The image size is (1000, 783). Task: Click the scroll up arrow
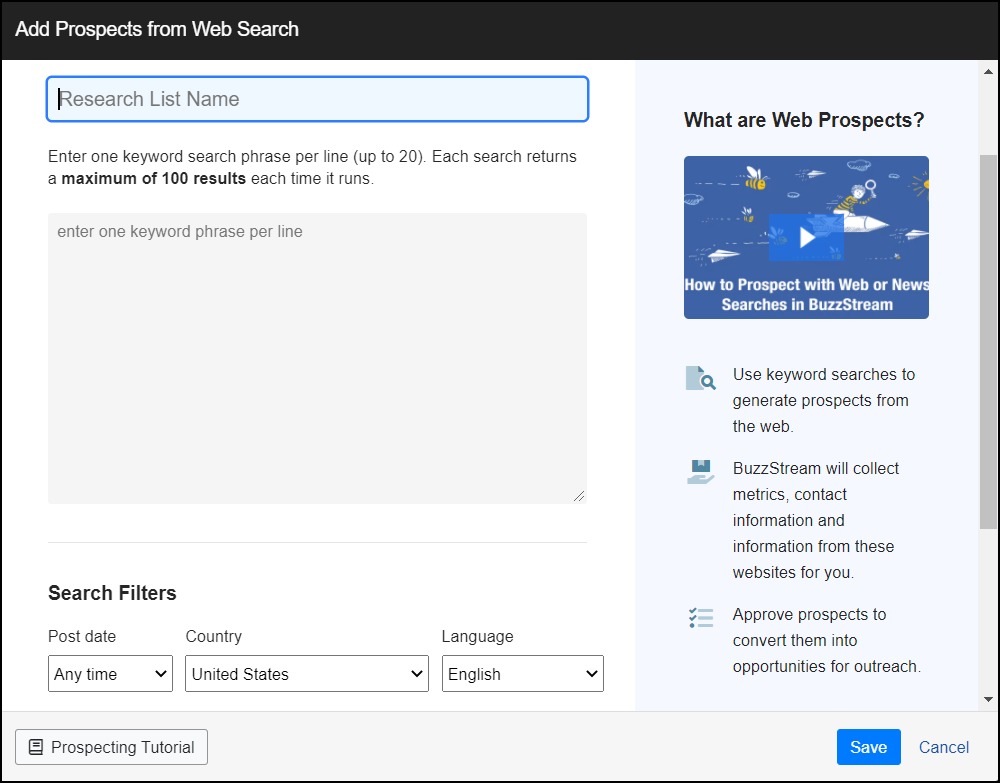(x=989, y=72)
